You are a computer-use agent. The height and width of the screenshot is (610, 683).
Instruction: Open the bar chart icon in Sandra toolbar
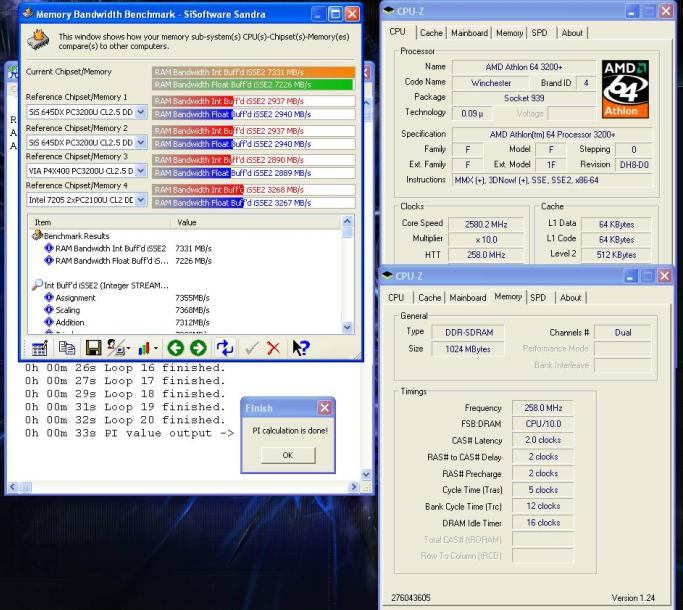[144, 348]
